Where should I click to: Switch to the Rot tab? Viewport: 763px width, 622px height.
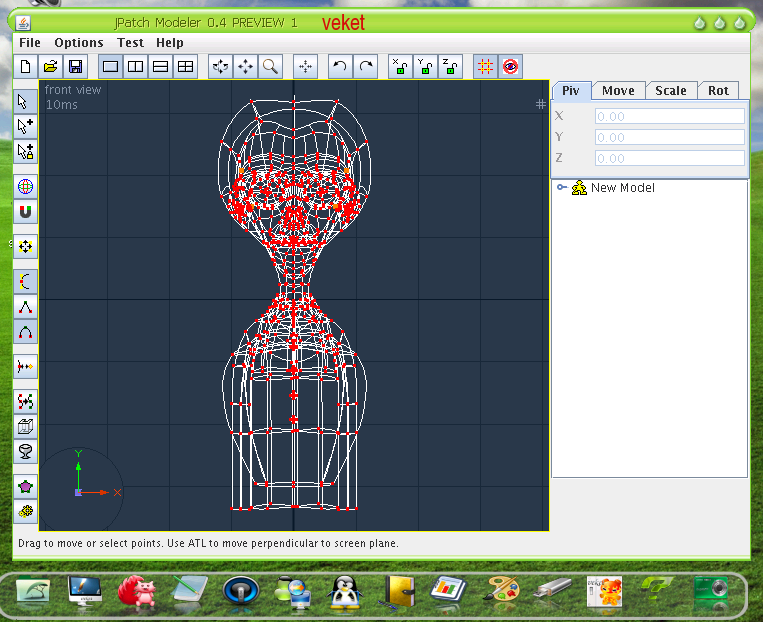pyautogui.click(x=718, y=91)
